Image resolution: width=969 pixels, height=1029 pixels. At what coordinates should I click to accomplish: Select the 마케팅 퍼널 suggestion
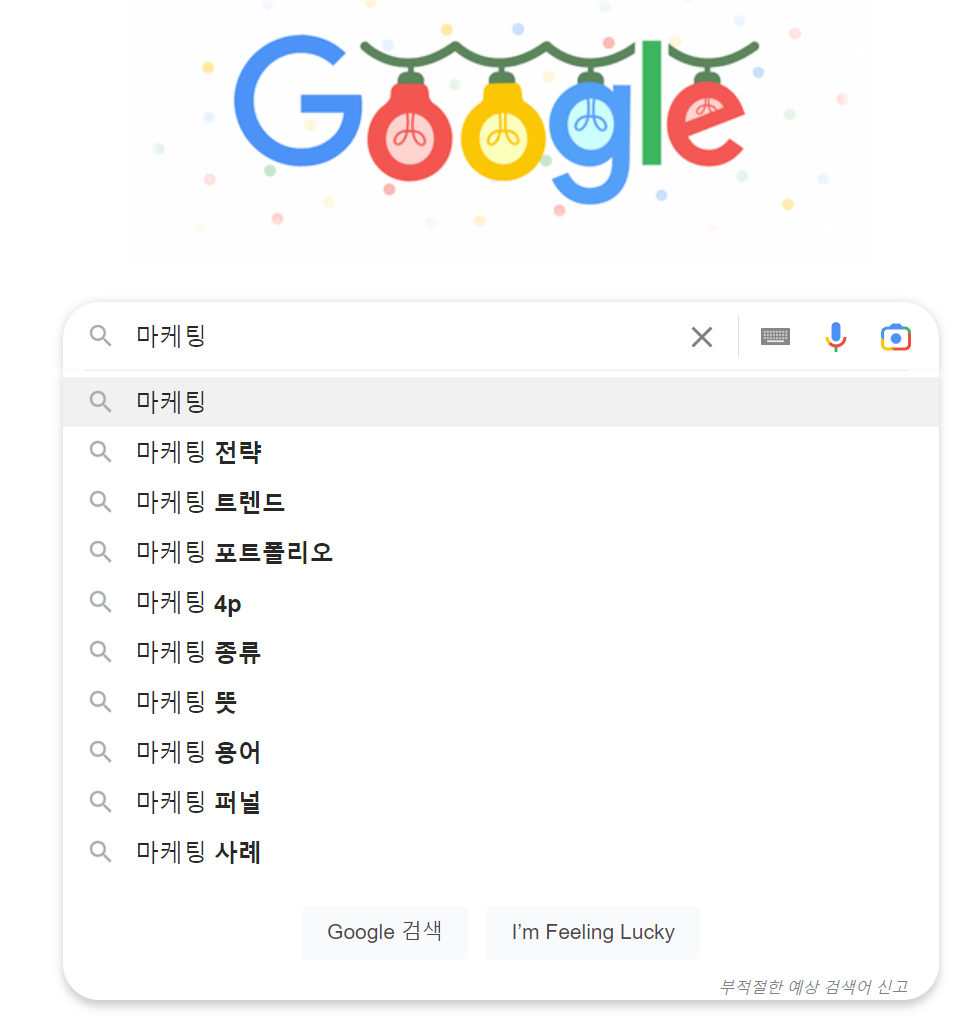click(195, 801)
